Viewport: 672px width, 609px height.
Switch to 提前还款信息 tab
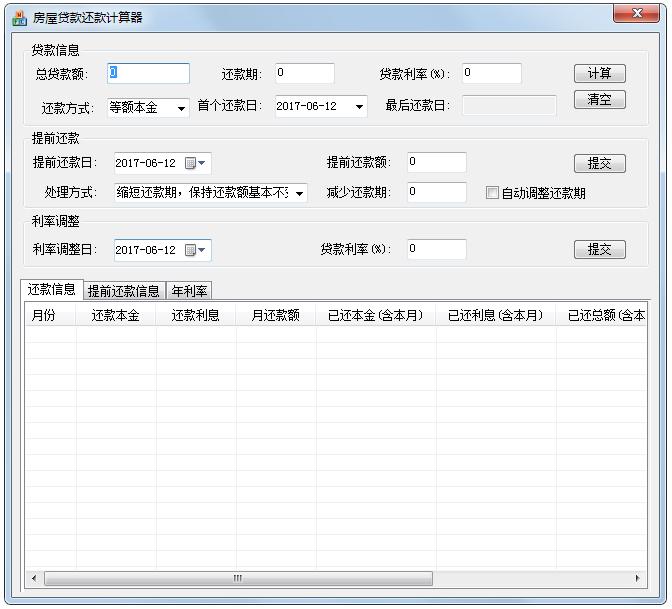124,291
